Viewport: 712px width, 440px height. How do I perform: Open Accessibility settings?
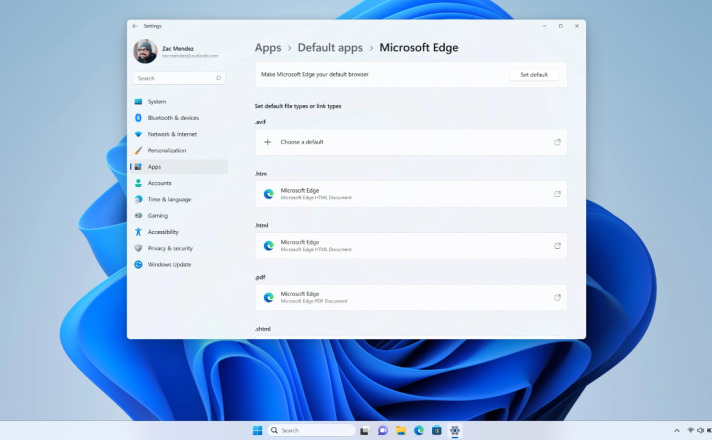pyautogui.click(x=179, y=232)
